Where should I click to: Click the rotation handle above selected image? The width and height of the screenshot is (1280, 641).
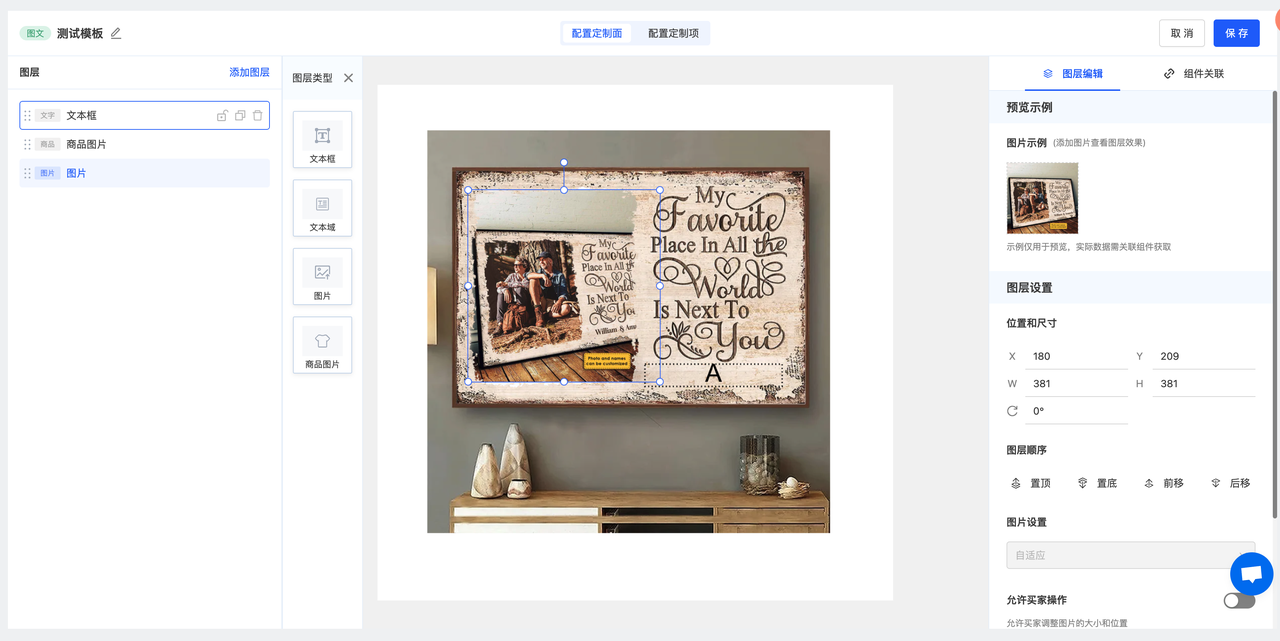[564, 162]
